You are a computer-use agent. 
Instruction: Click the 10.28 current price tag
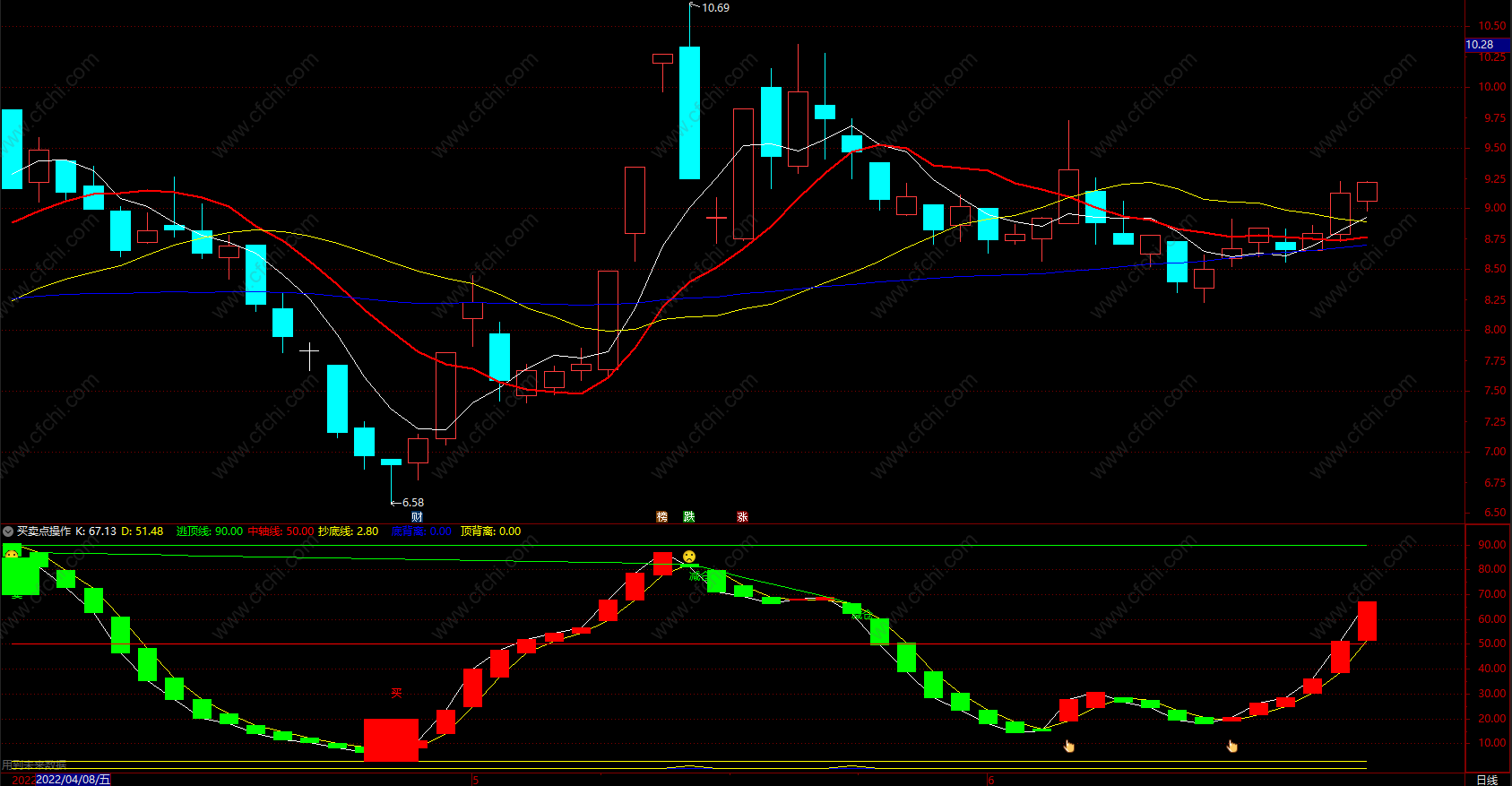[x=1480, y=45]
